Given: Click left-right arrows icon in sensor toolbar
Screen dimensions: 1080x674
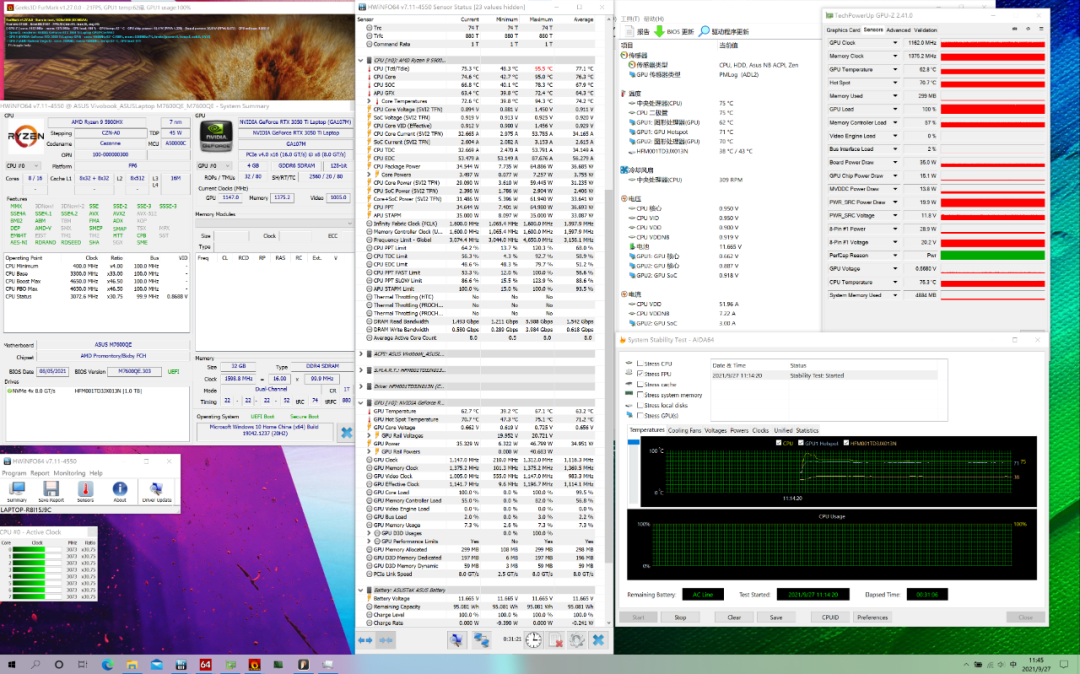Looking at the screenshot, I should point(365,640).
